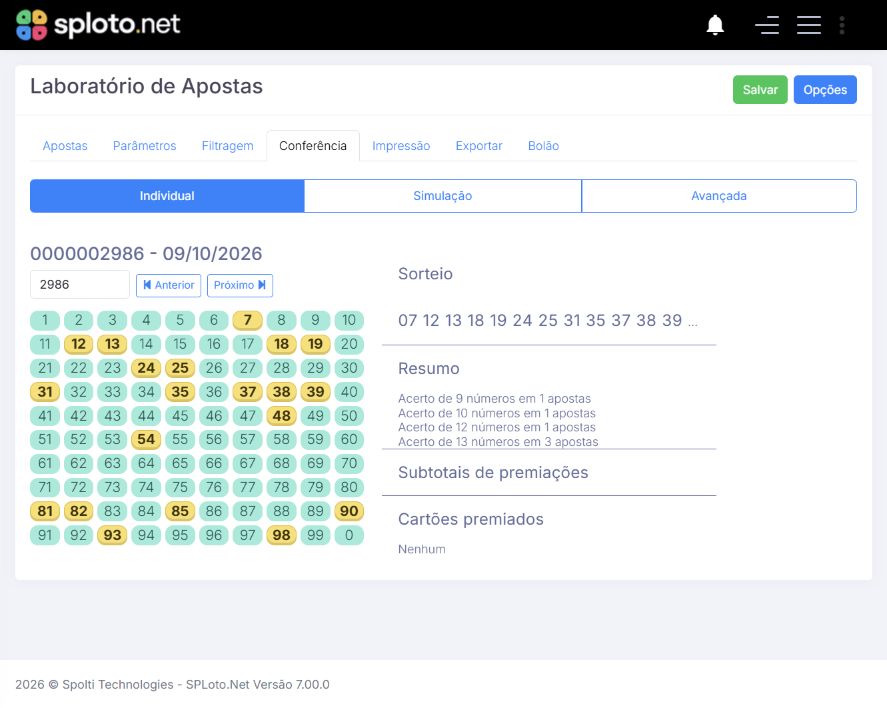The width and height of the screenshot is (887, 708).
Task: Click number 1 ball
Action: 45,320
